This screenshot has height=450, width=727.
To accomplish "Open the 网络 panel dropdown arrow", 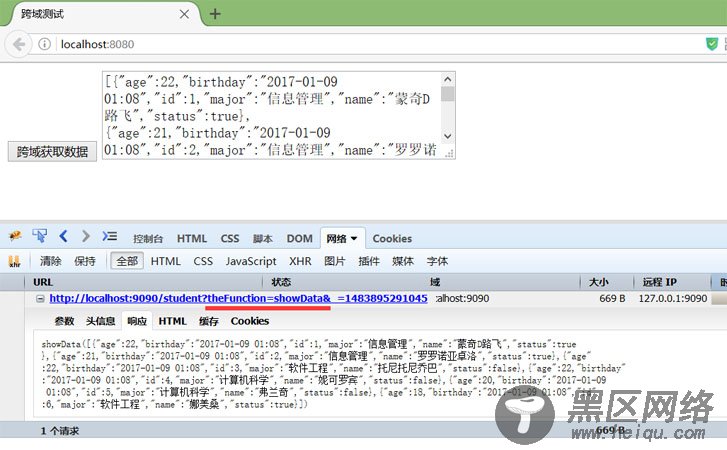I will tap(354, 239).
